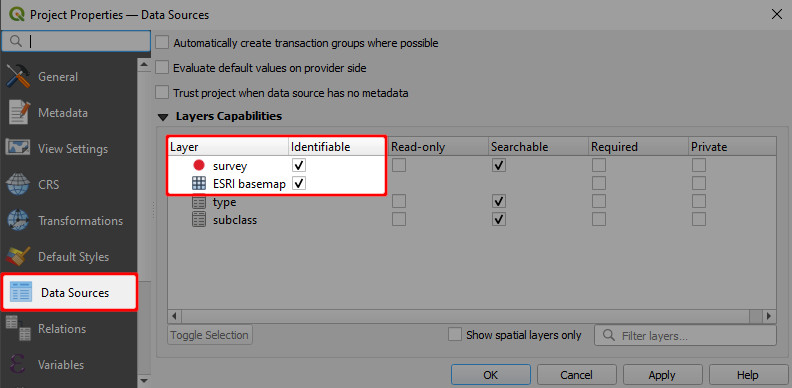Click the grid icon of ESRI basemap layer
Screen dimensions: 792x388
[199, 183]
